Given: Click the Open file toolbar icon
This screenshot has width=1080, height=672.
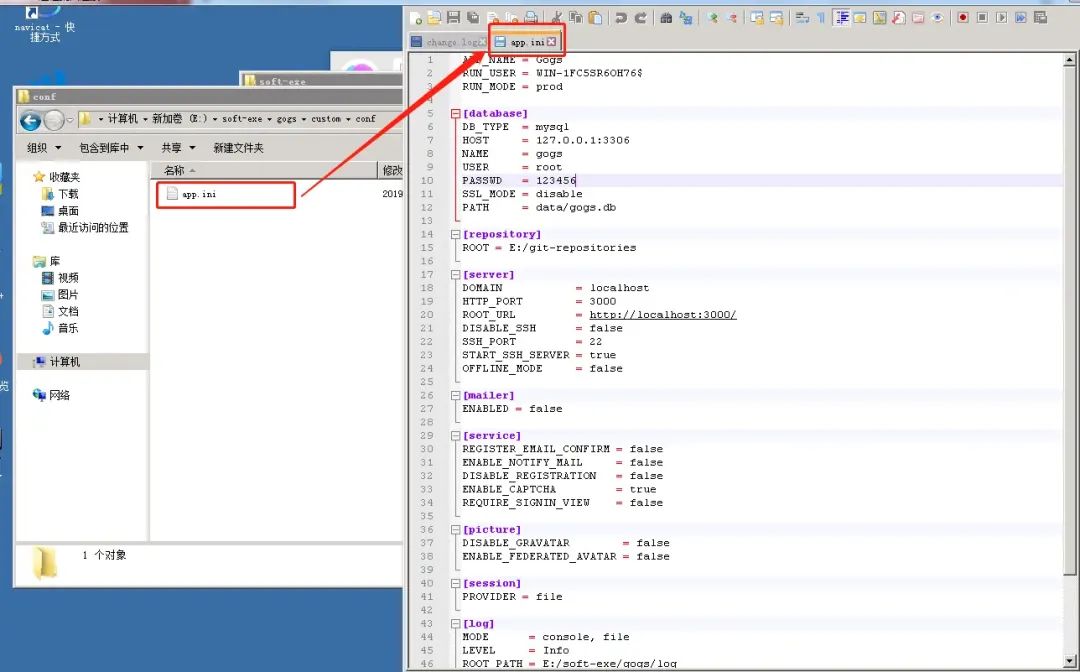Looking at the screenshot, I should tap(435, 18).
